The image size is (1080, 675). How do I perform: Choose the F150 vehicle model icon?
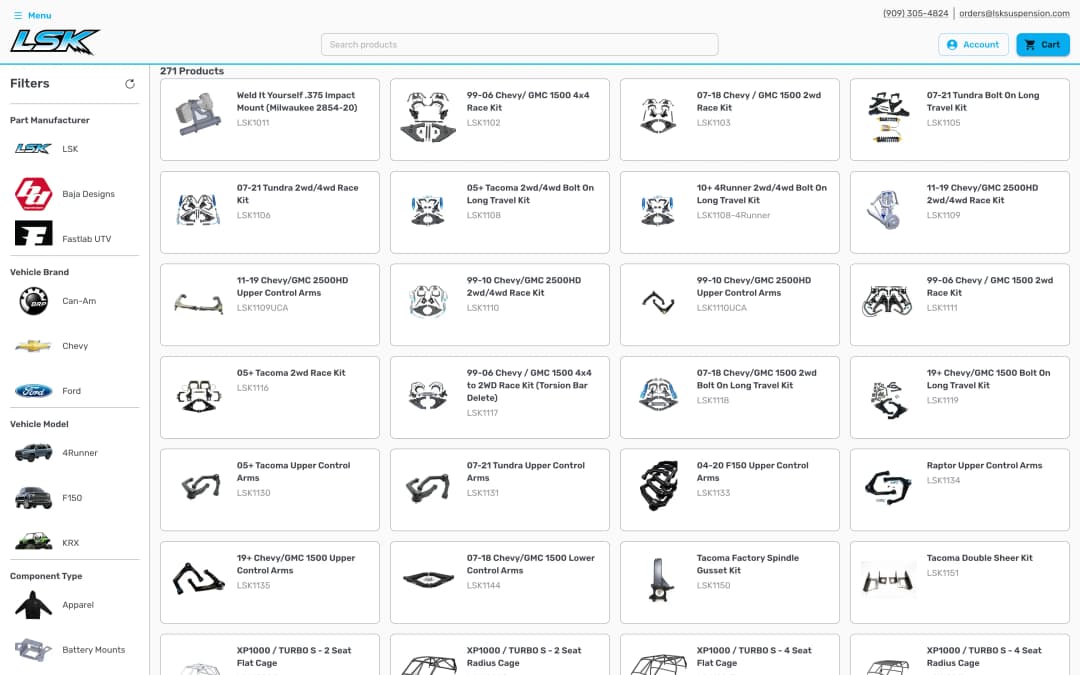click(x=33, y=497)
